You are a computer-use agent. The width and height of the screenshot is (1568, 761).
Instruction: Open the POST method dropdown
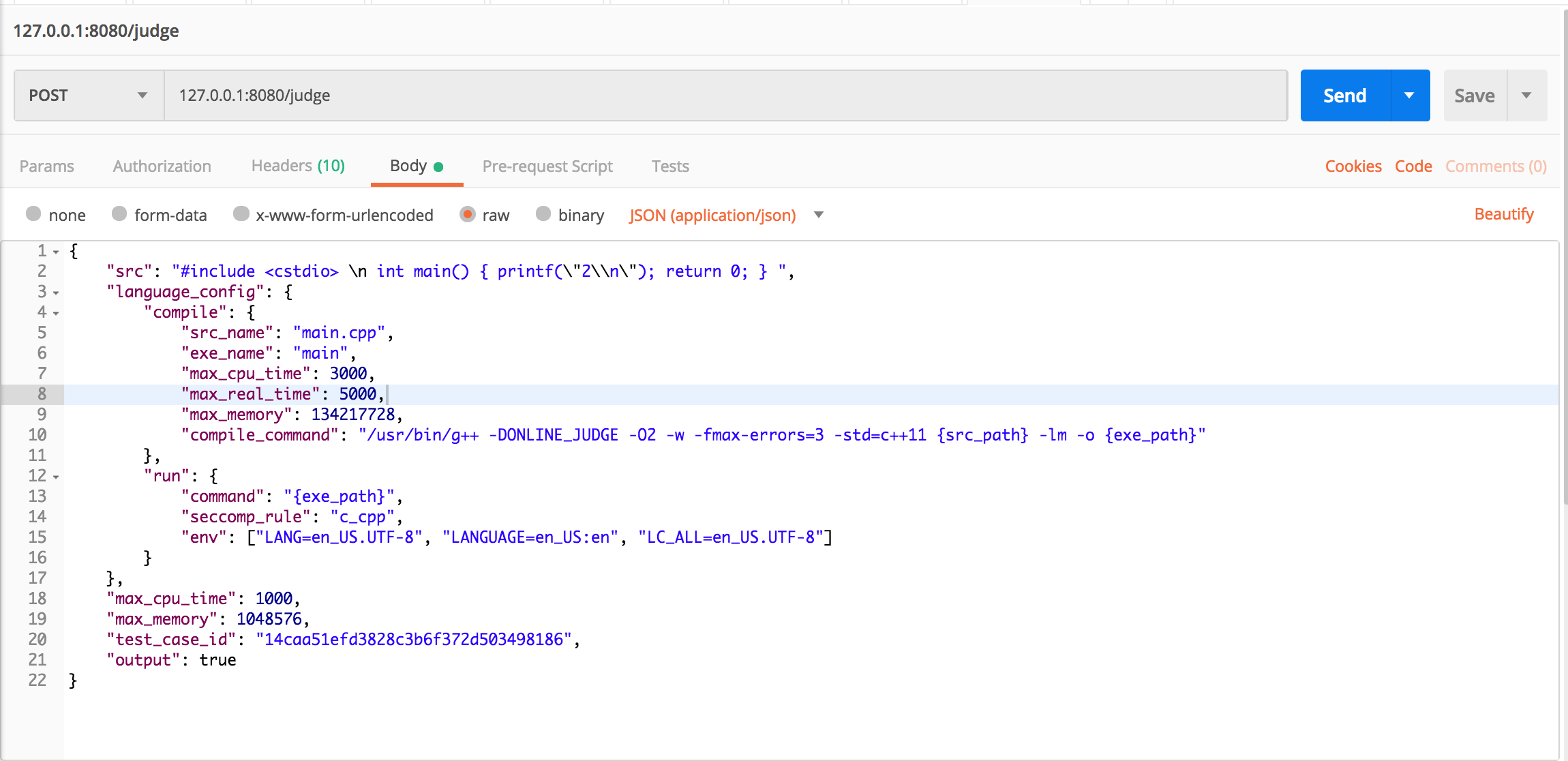point(89,95)
